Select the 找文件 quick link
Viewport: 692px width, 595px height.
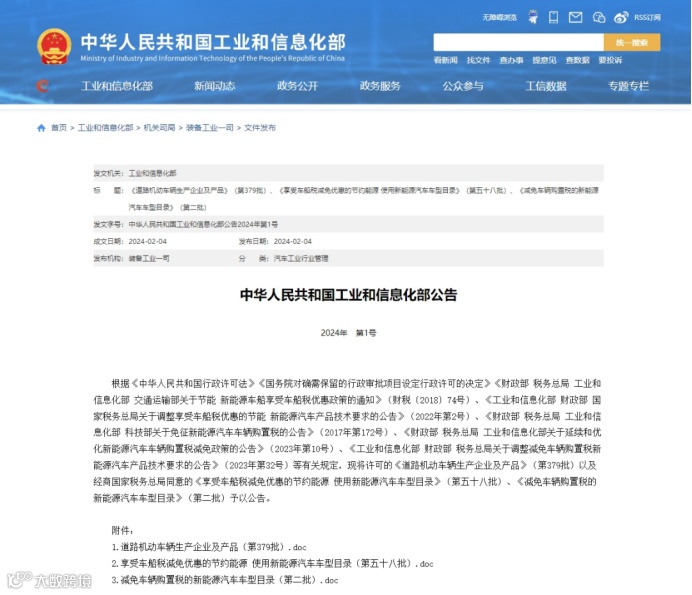coord(478,60)
